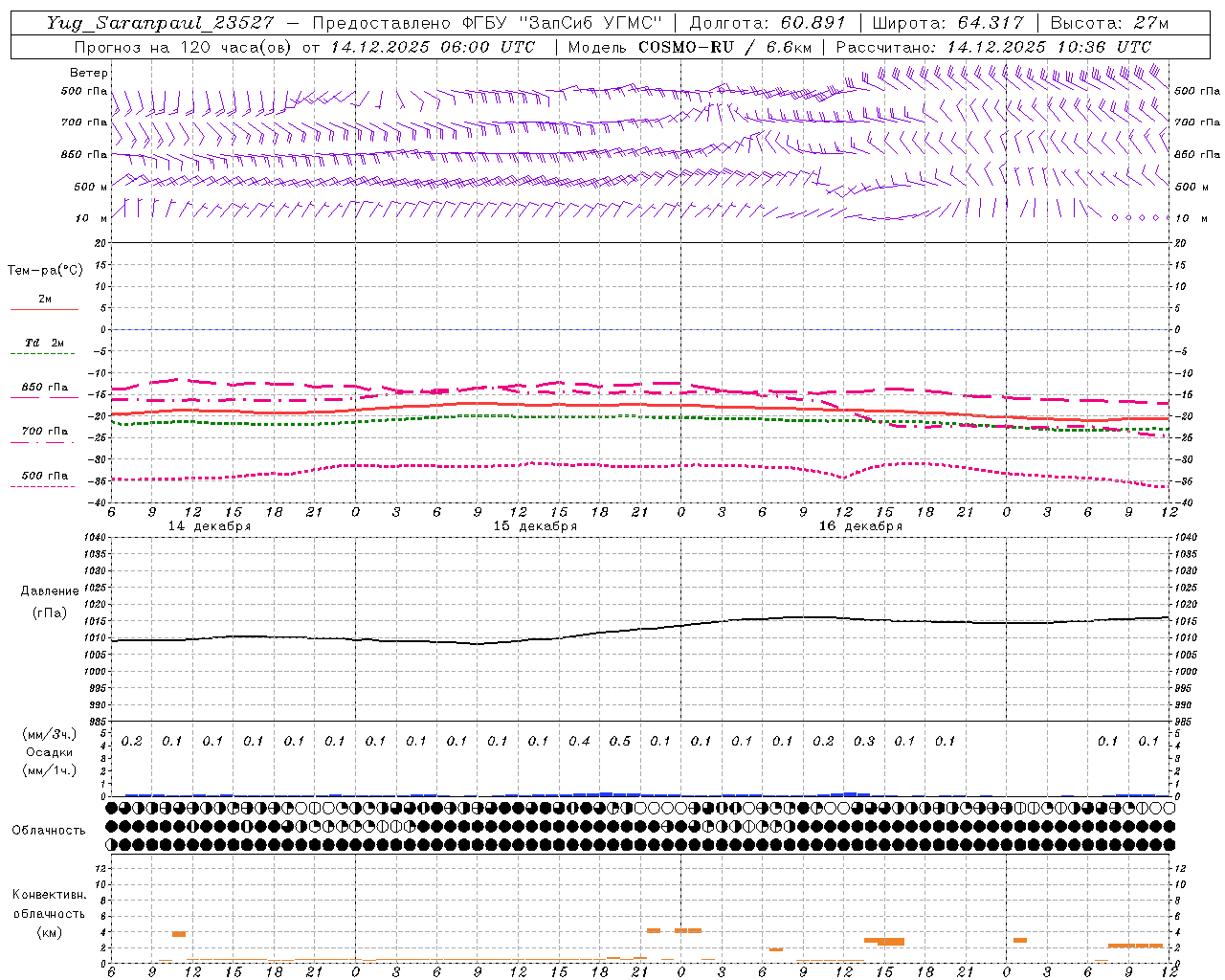Screen dimensions: 1225x980
Task: Click the left 500 м wind level label
Action: (91, 188)
